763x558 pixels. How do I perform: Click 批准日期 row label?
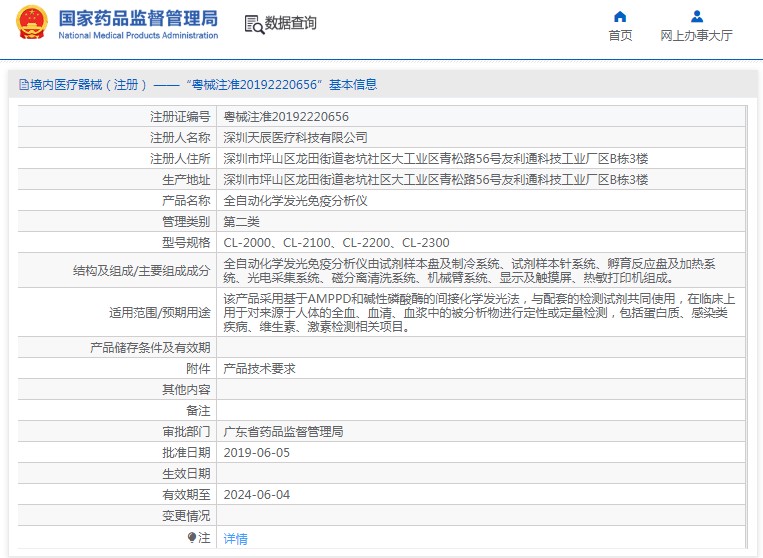(186, 453)
